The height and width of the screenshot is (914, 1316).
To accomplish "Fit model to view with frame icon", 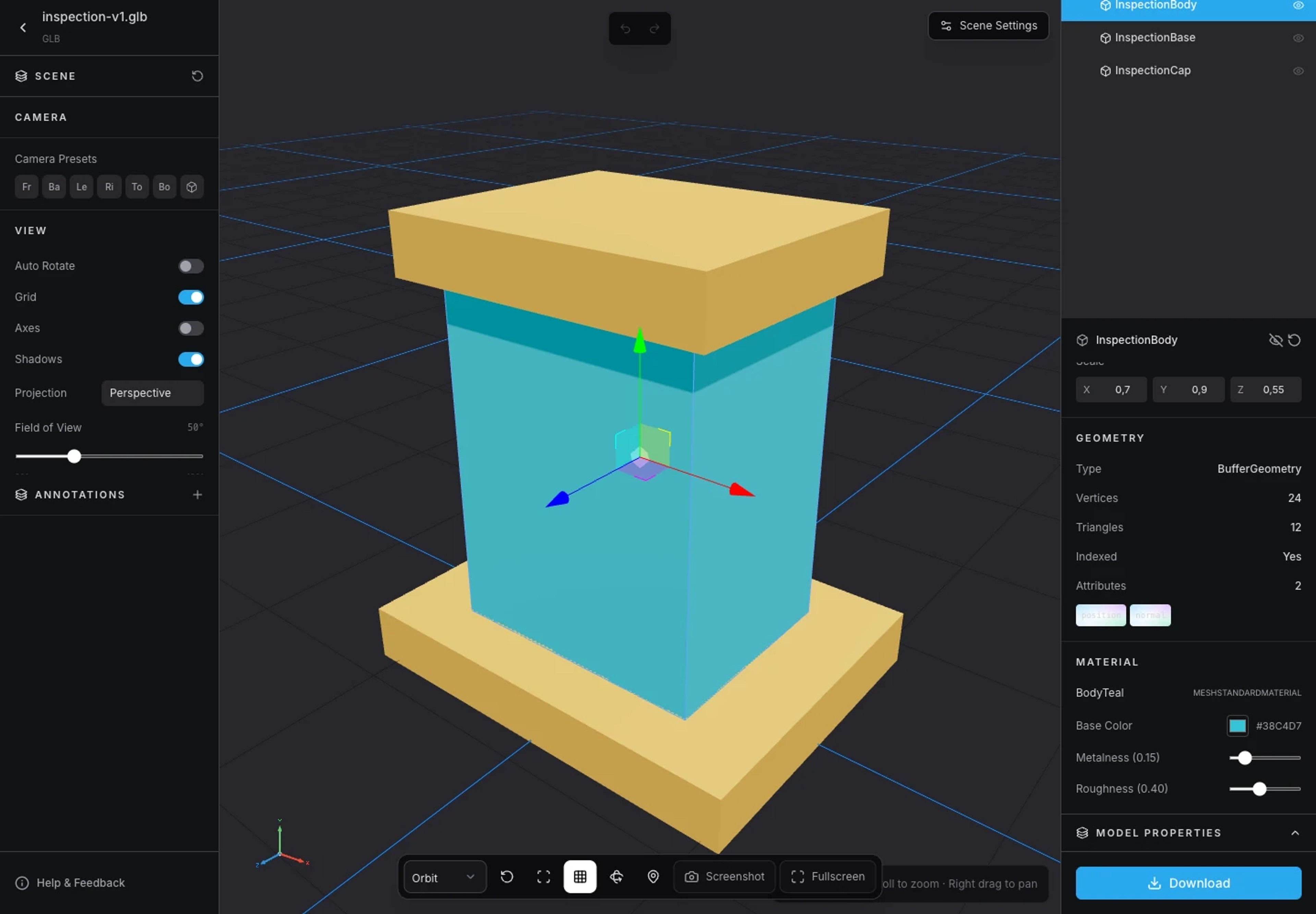I will pos(544,876).
